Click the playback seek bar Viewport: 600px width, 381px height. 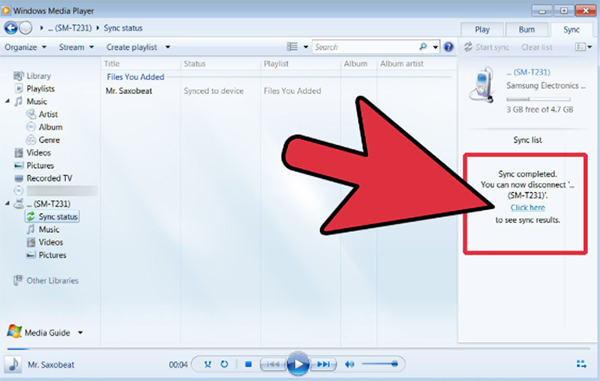[298, 348]
